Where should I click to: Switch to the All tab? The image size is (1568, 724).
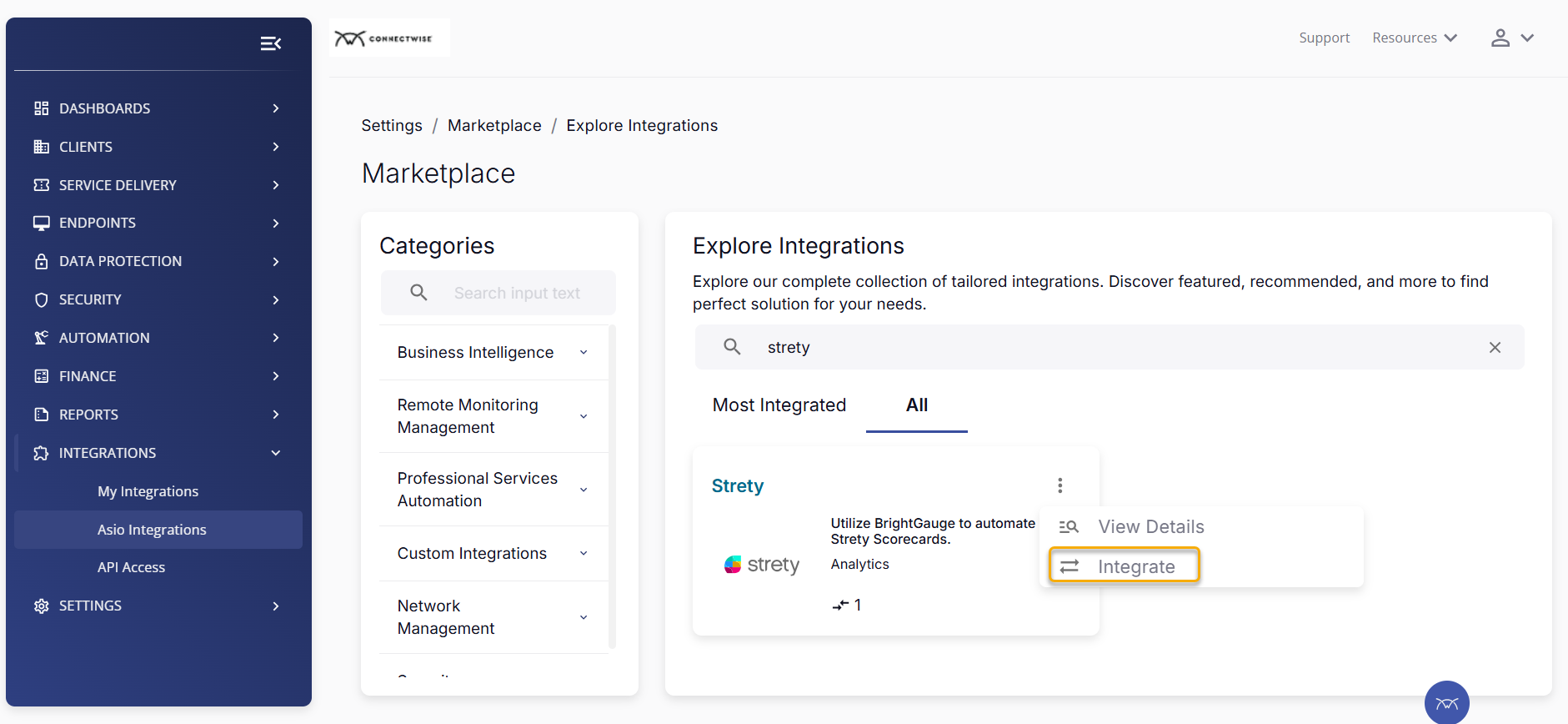coord(917,405)
